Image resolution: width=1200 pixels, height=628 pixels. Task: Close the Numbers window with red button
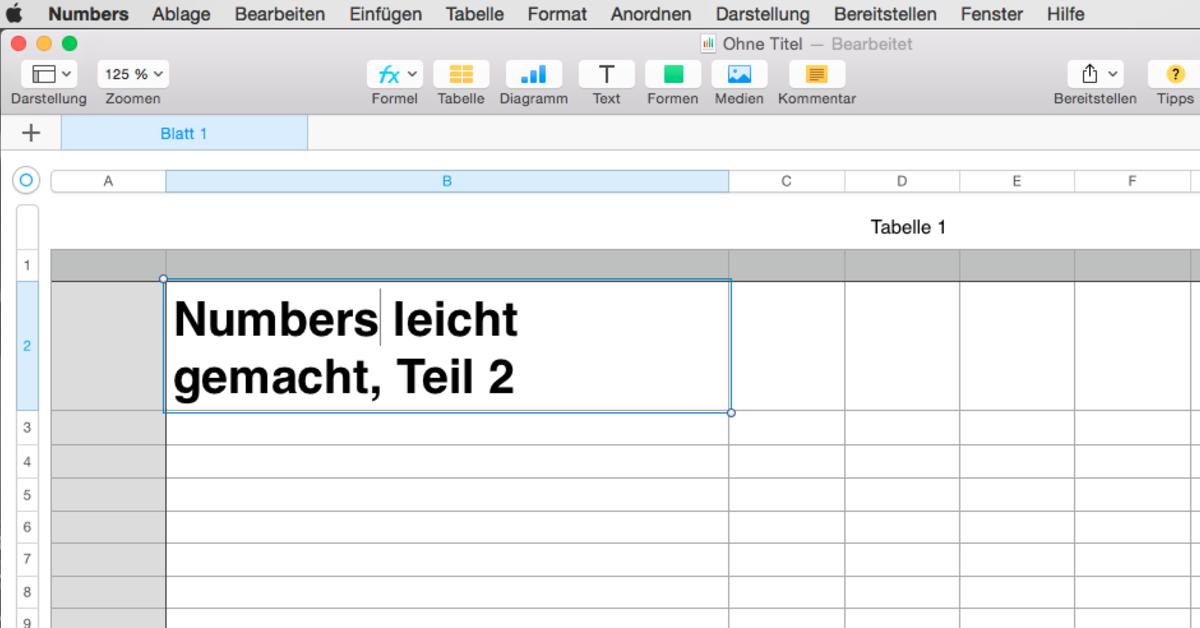[x=18, y=43]
